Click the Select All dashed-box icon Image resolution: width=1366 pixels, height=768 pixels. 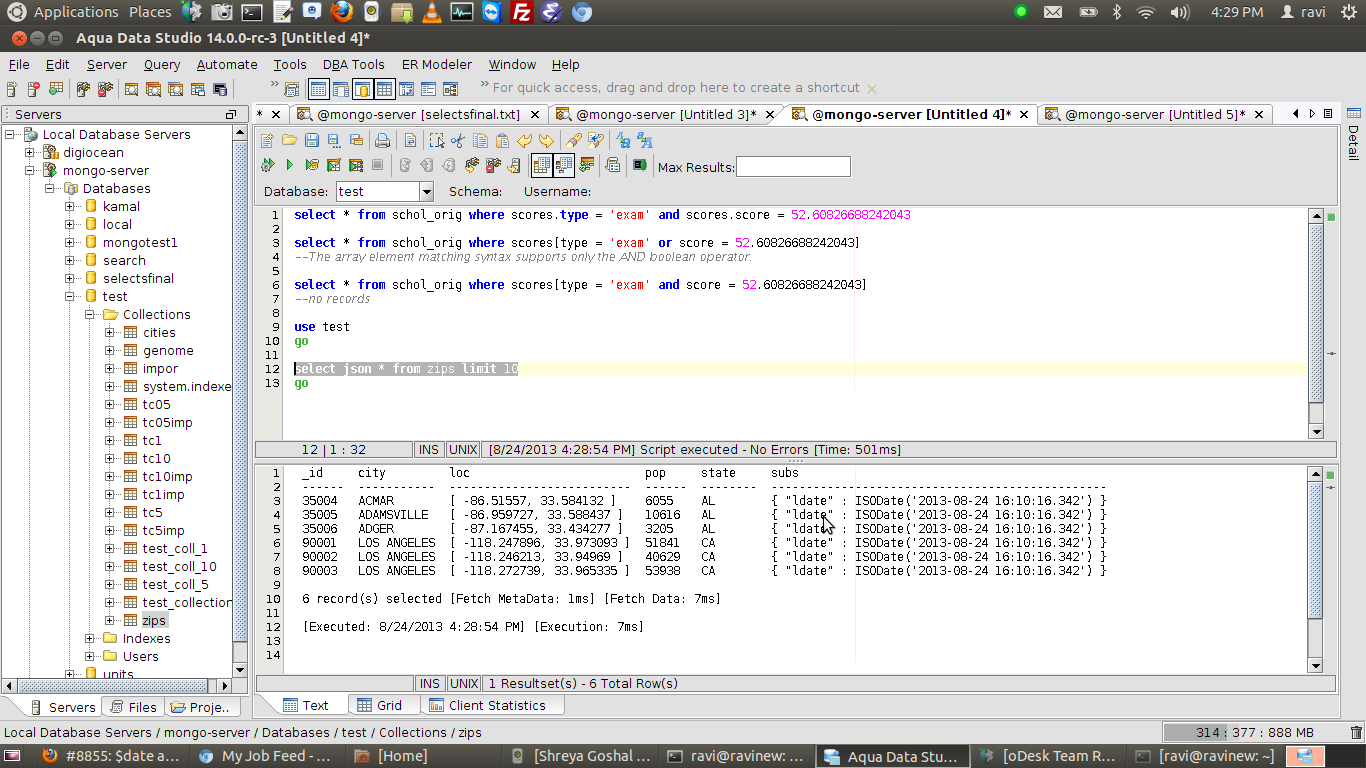(x=437, y=141)
